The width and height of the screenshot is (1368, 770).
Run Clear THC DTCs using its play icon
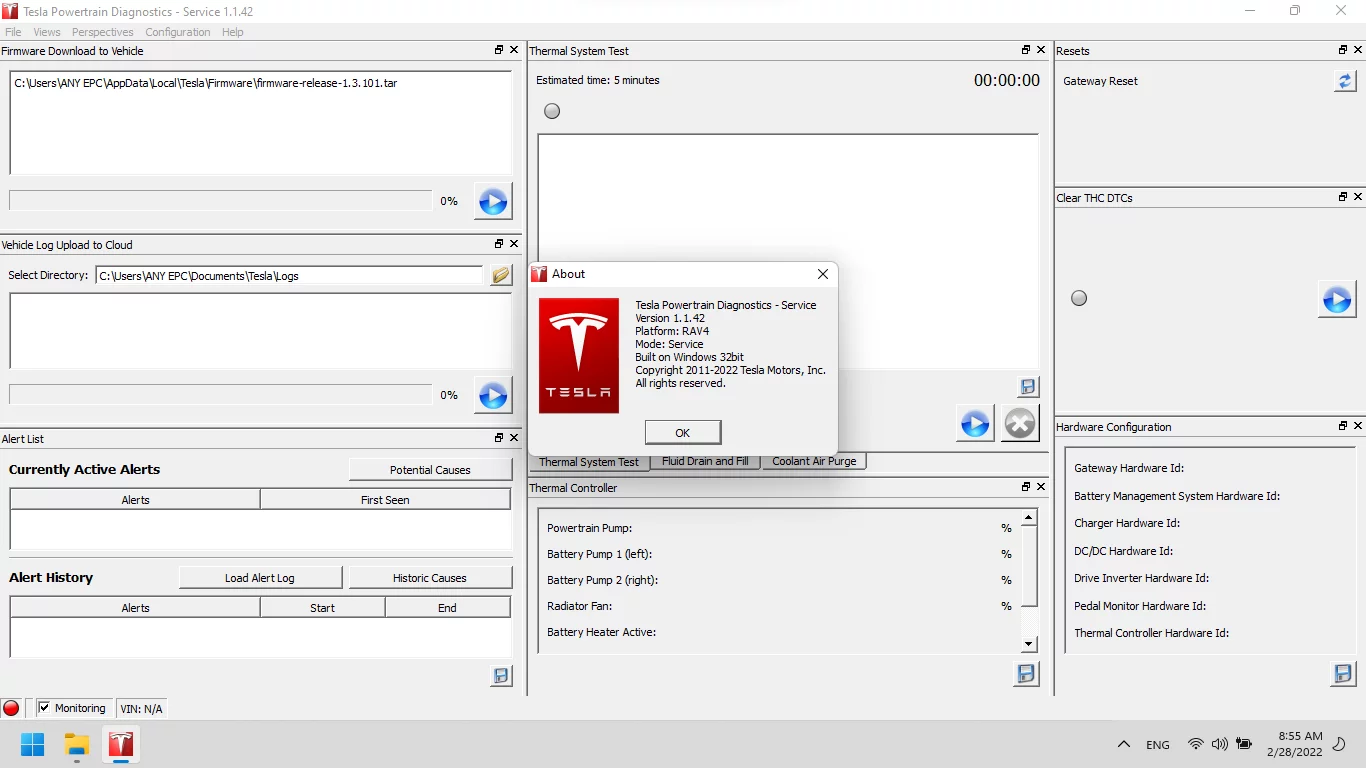tap(1337, 298)
